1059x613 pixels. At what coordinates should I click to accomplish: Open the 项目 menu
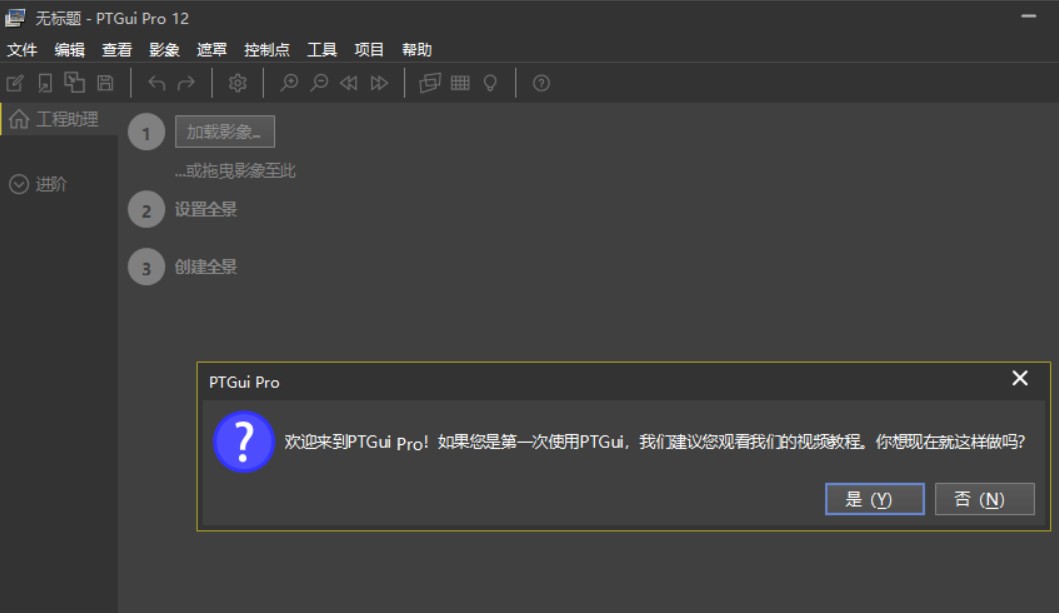click(369, 50)
